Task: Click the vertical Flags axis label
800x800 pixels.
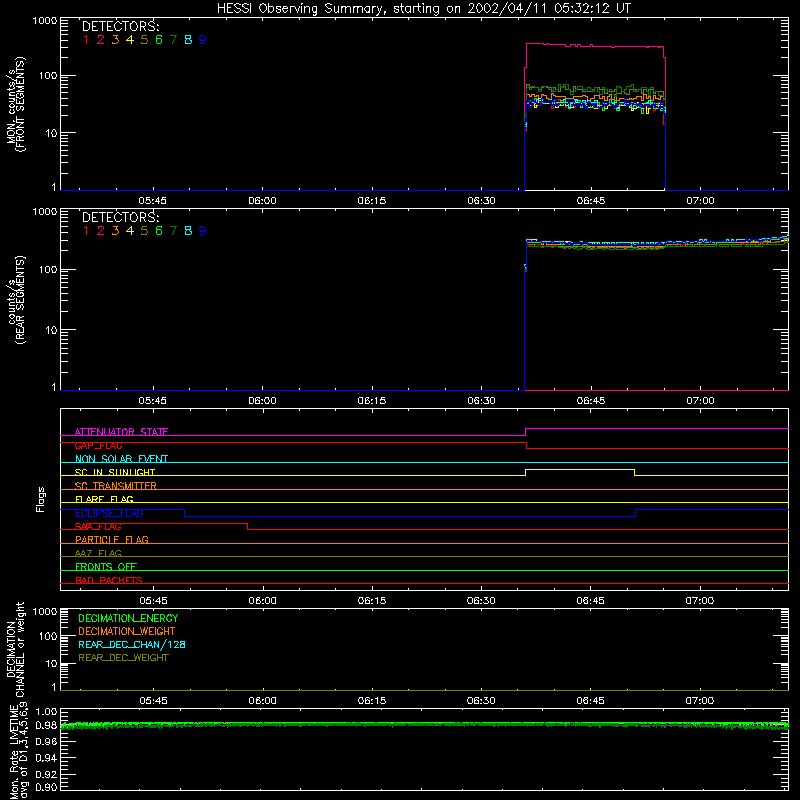Action: [x=41, y=499]
